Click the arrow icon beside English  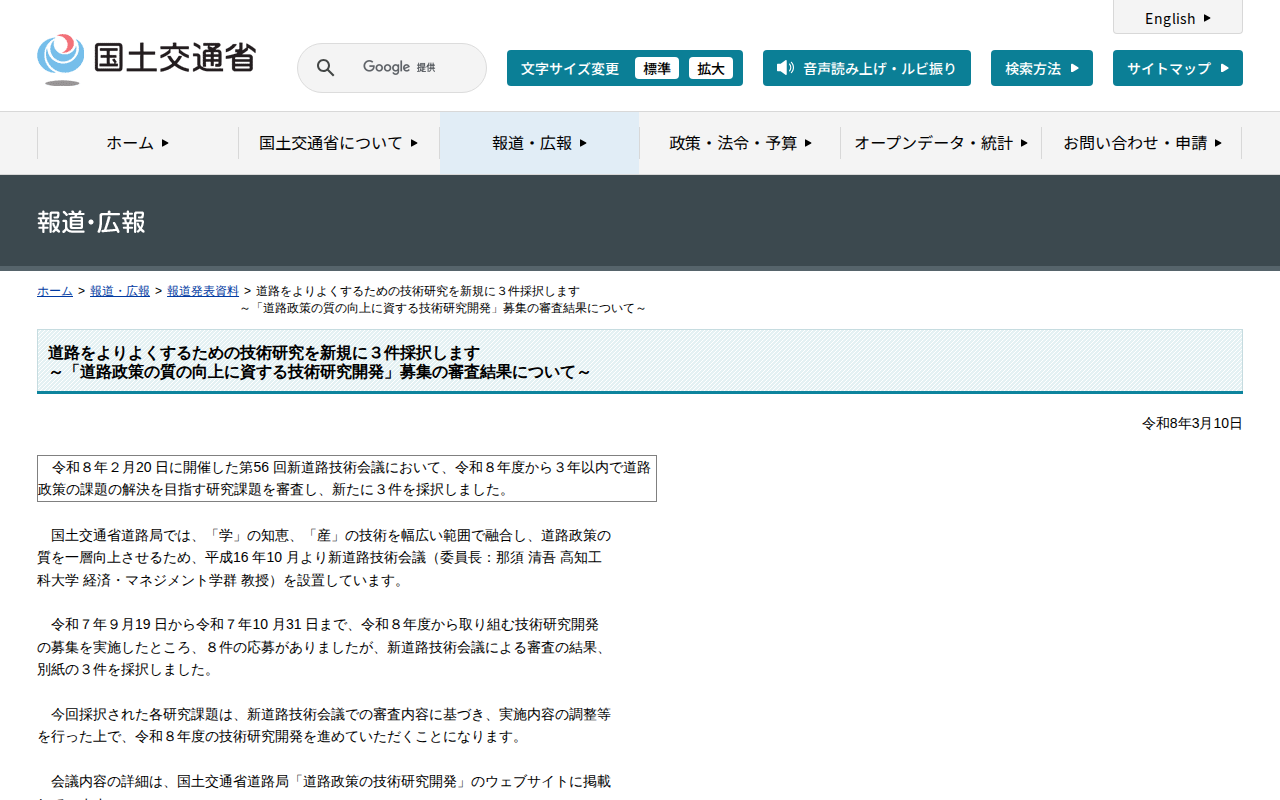(1207, 18)
